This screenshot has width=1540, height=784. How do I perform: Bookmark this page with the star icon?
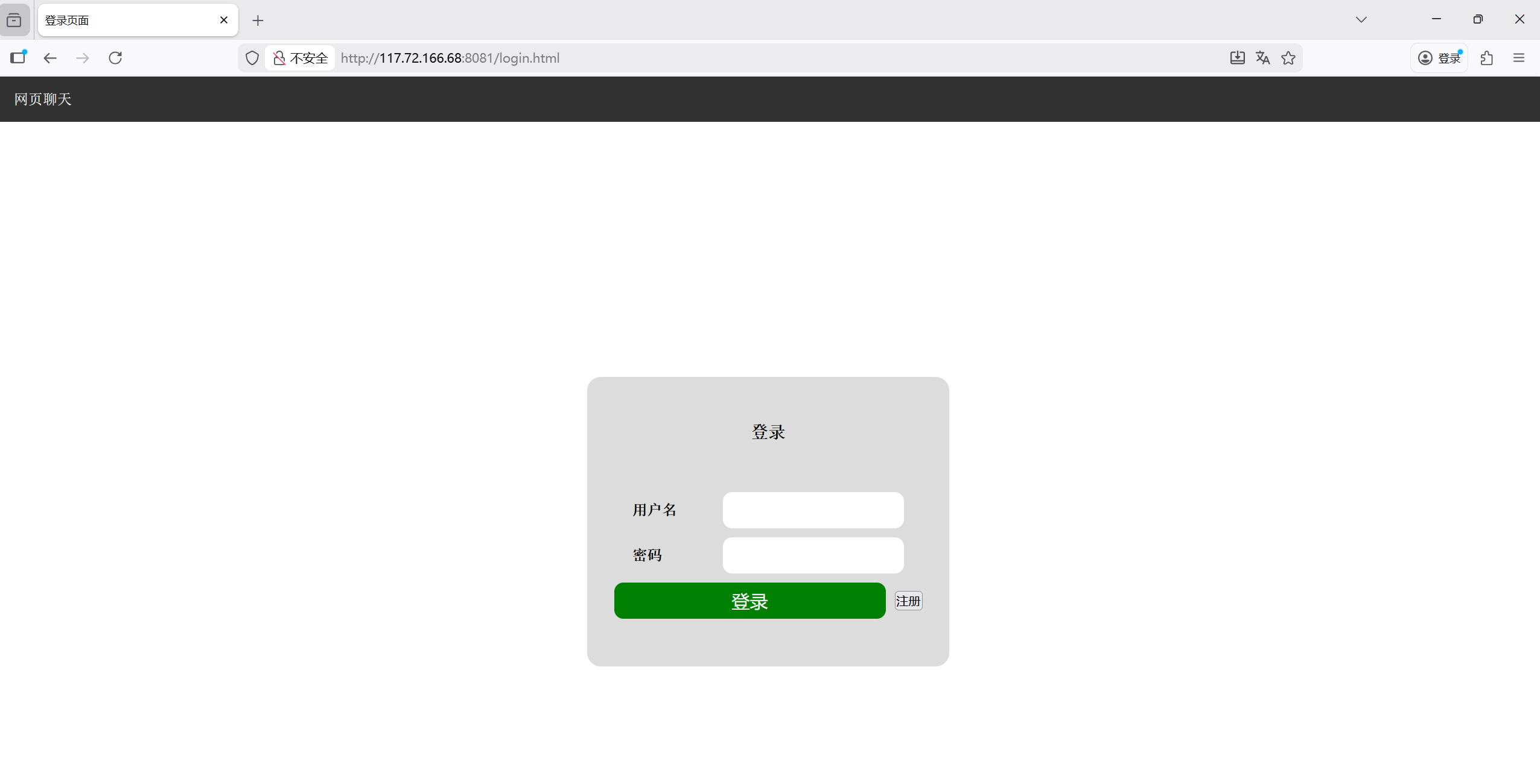[1288, 58]
